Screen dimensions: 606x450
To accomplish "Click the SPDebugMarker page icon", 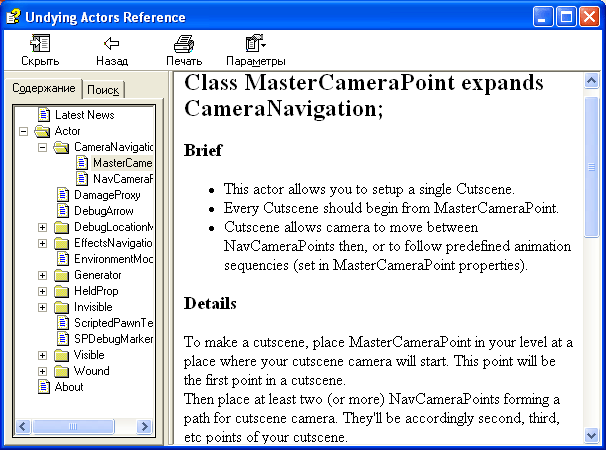I will [63, 339].
